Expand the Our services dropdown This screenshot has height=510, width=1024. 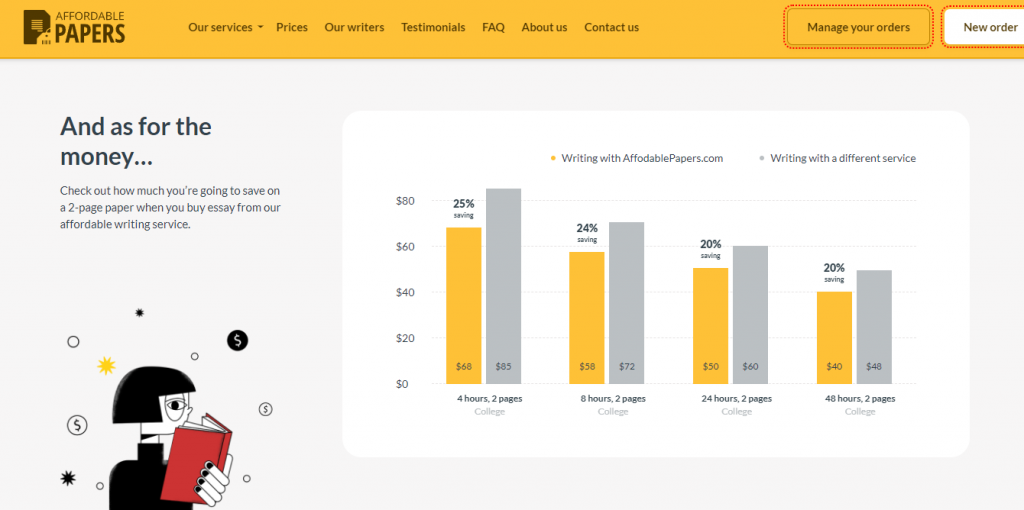click(225, 27)
